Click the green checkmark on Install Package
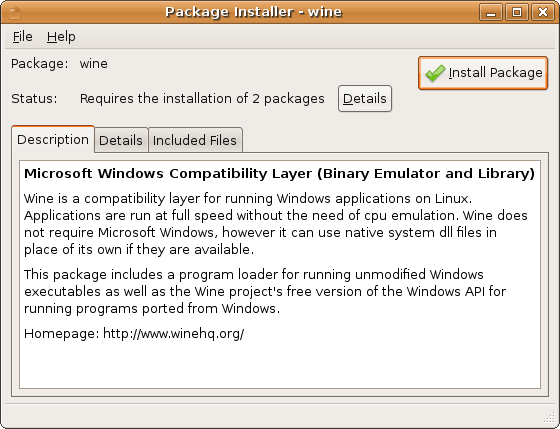560x429 pixels. (435, 73)
